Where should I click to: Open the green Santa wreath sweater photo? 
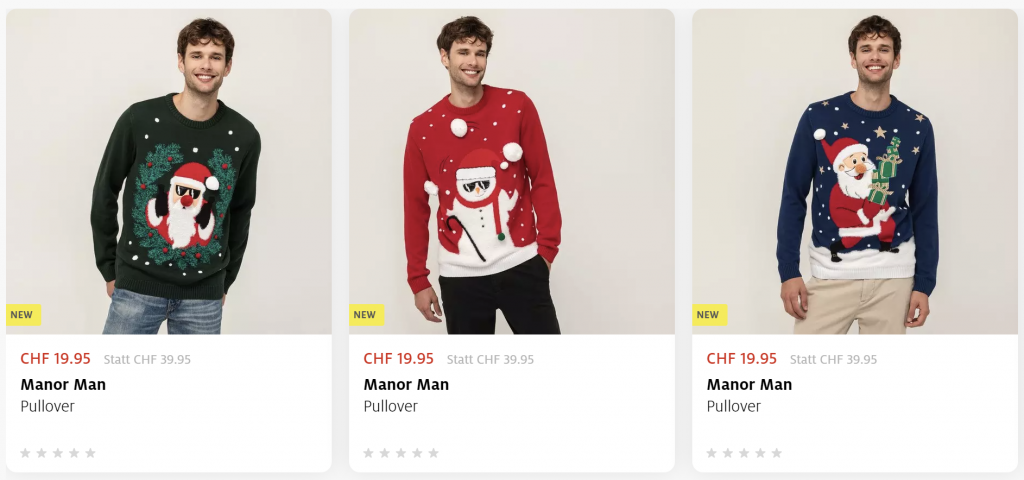point(168,170)
